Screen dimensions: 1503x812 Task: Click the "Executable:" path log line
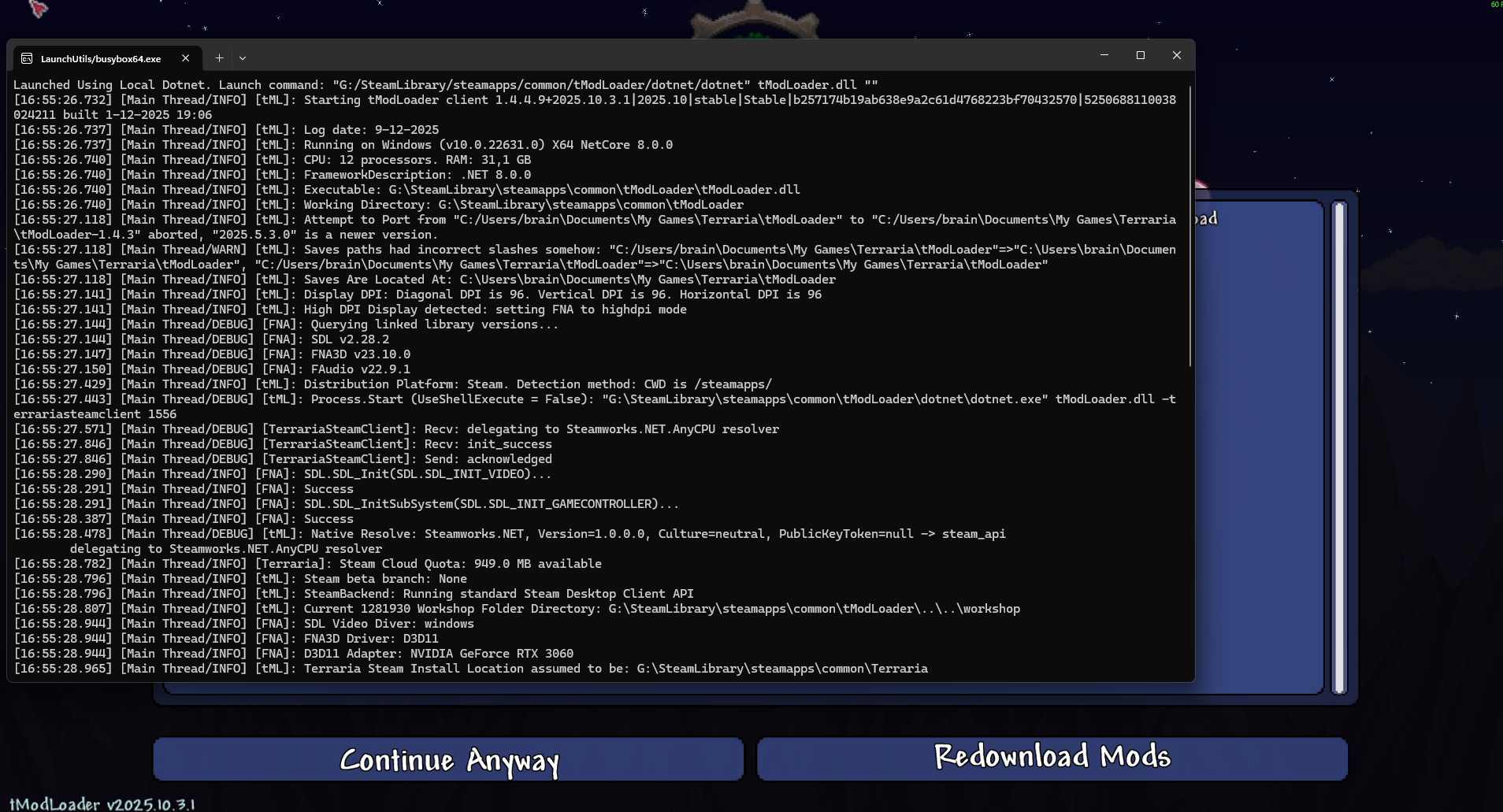[x=407, y=190]
